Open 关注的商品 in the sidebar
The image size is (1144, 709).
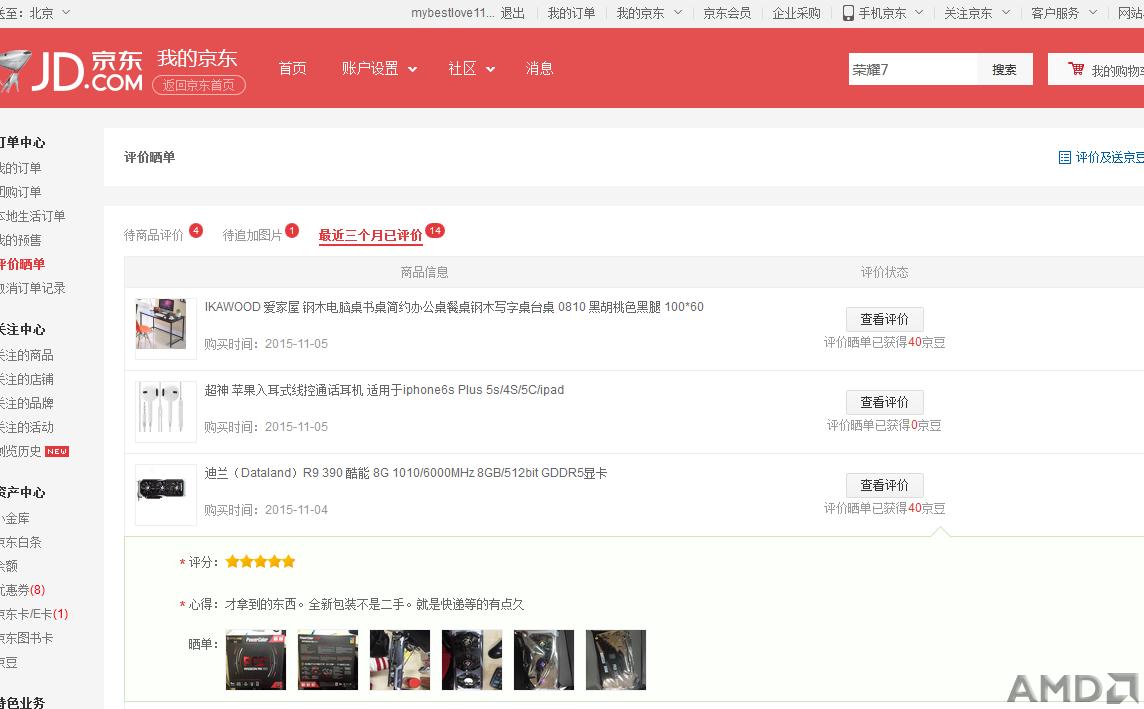[27, 355]
